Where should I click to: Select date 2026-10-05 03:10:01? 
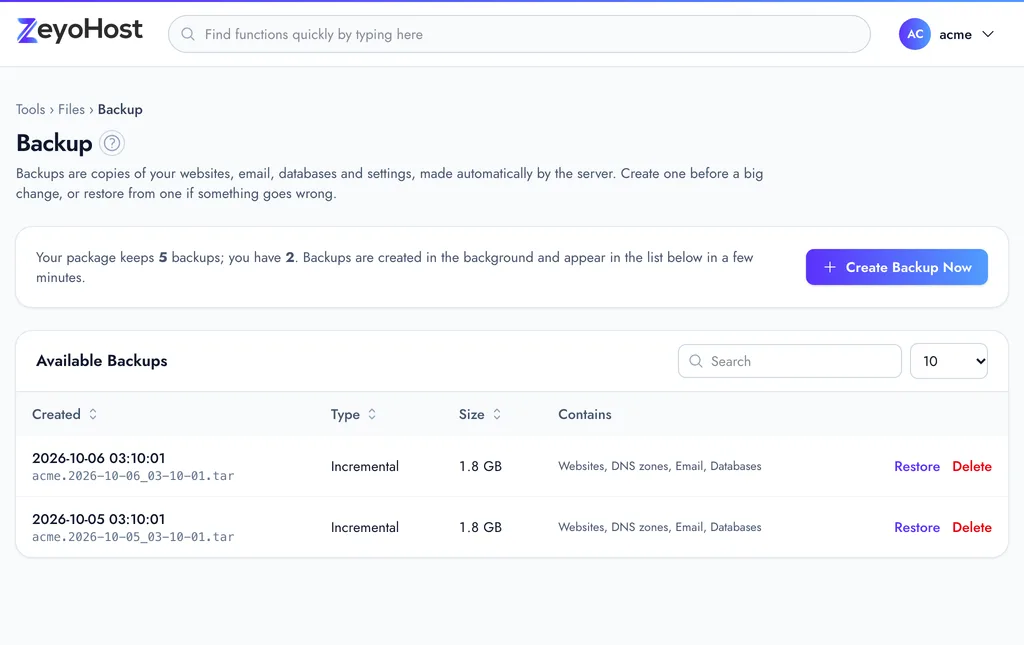(x=99, y=518)
